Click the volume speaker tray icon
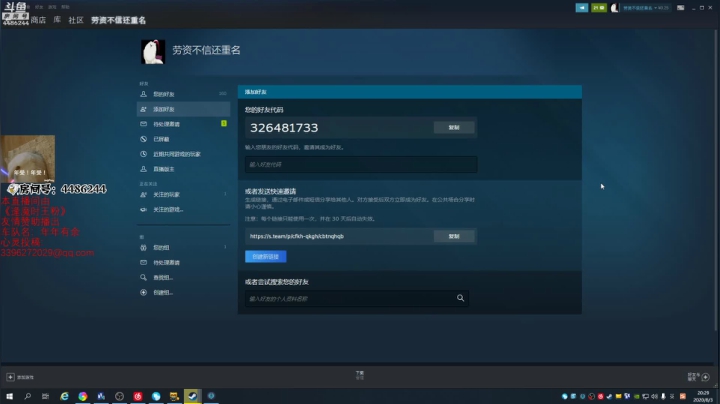The height and width of the screenshot is (404, 720). (x=654, y=396)
